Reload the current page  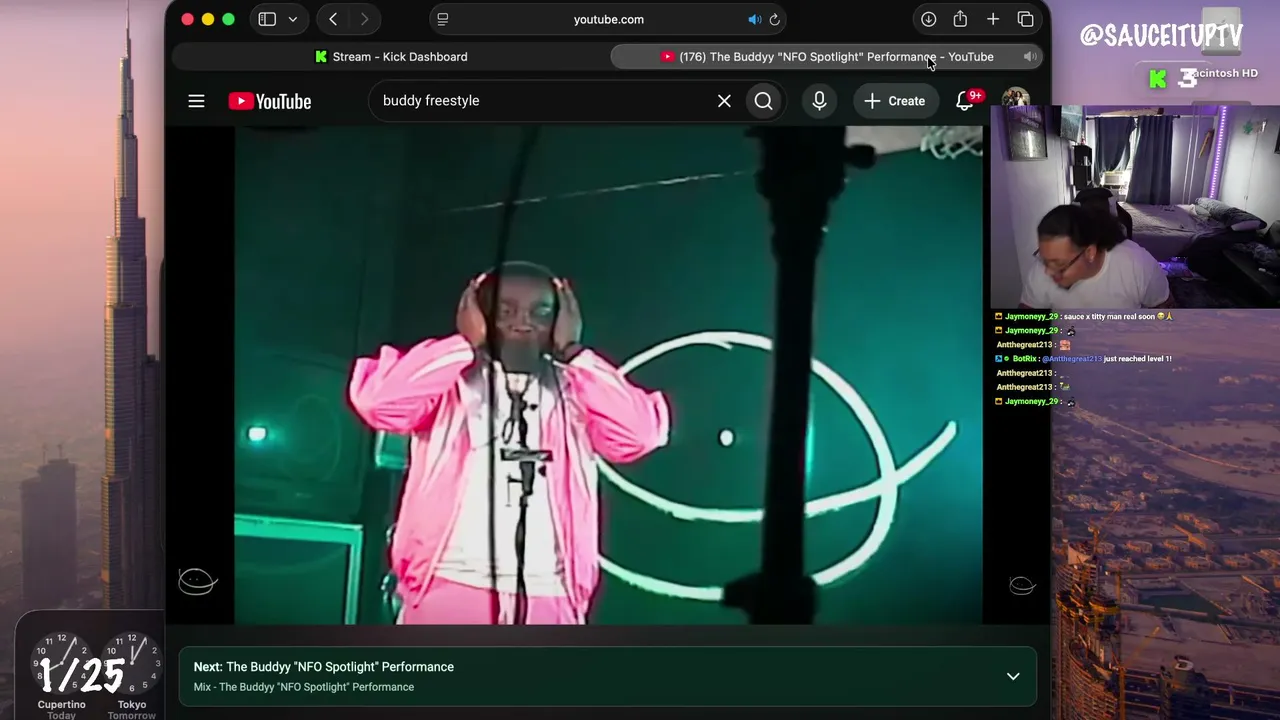pyautogui.click(x=774, y=19)
